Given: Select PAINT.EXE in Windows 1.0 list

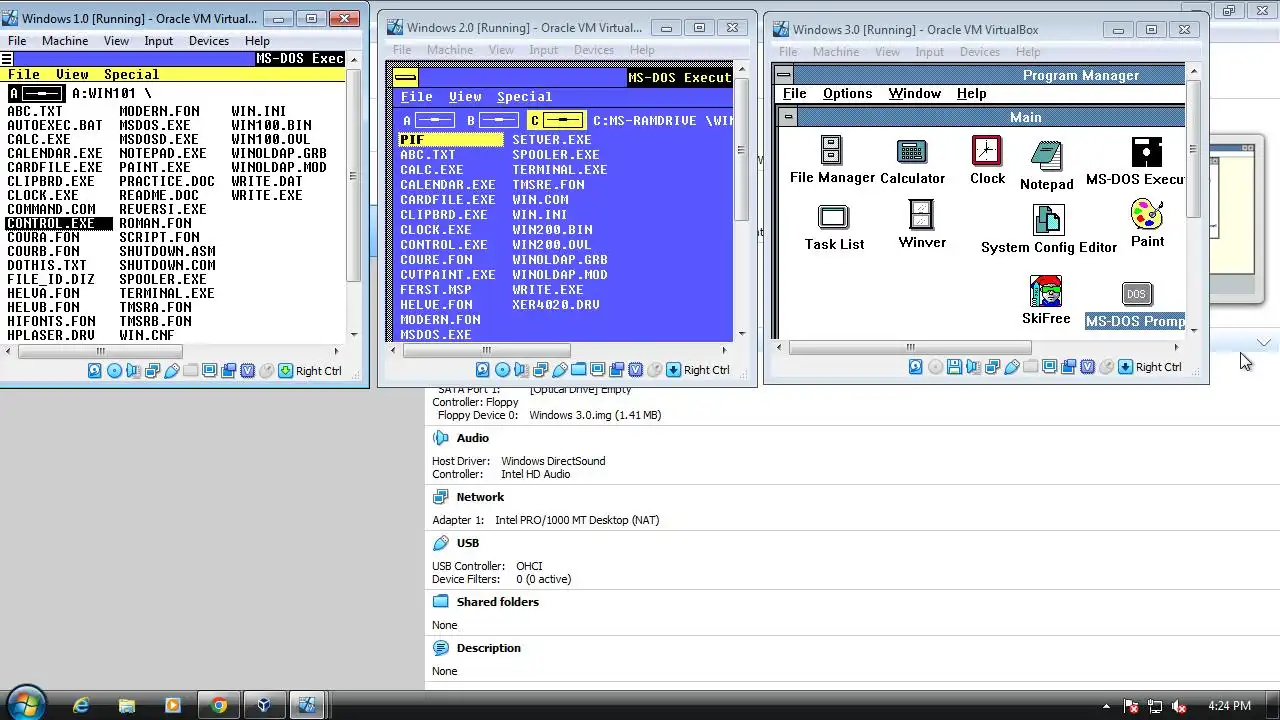Looking at the screenshot, I should point(155,167).
